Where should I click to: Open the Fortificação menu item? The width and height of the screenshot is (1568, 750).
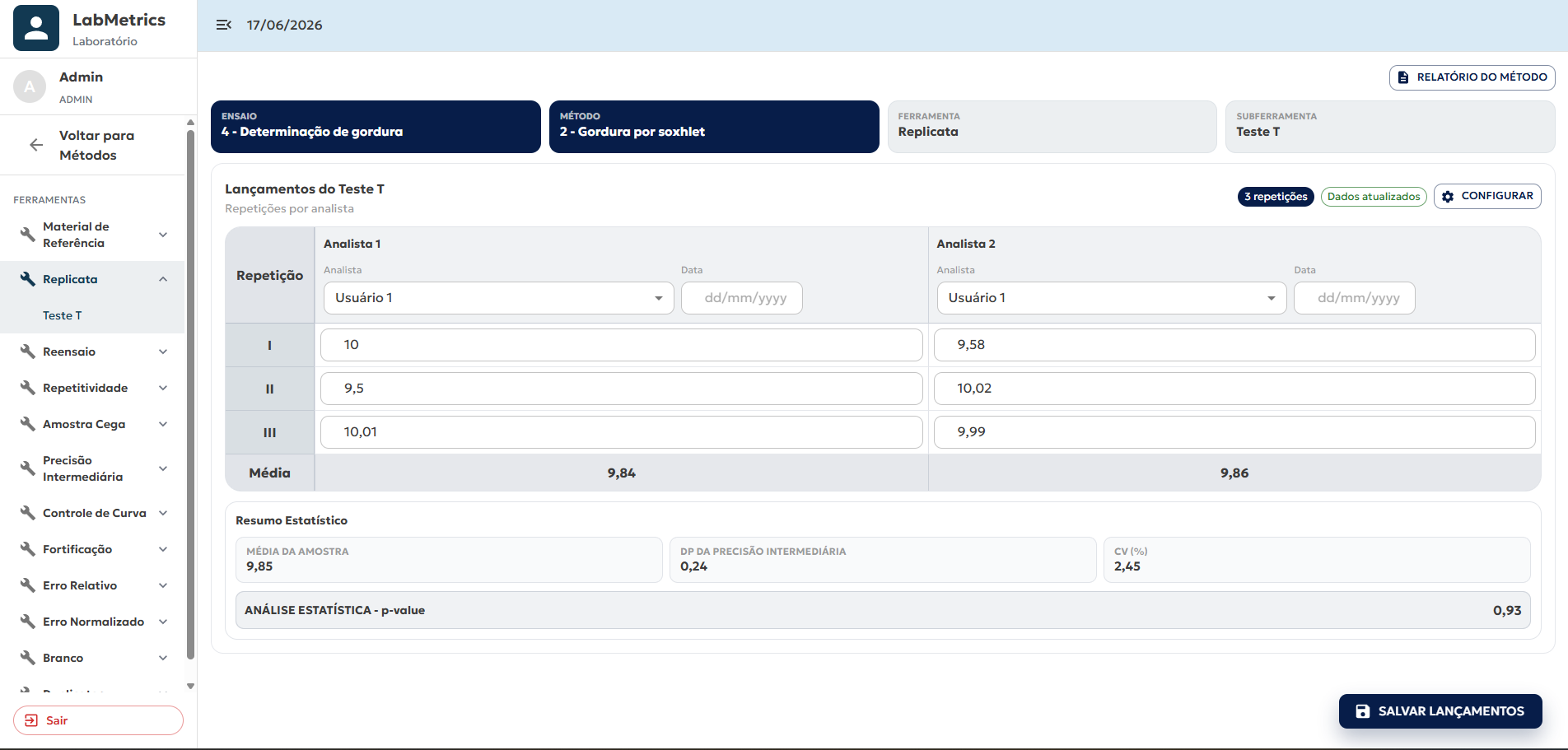point(93,549)
